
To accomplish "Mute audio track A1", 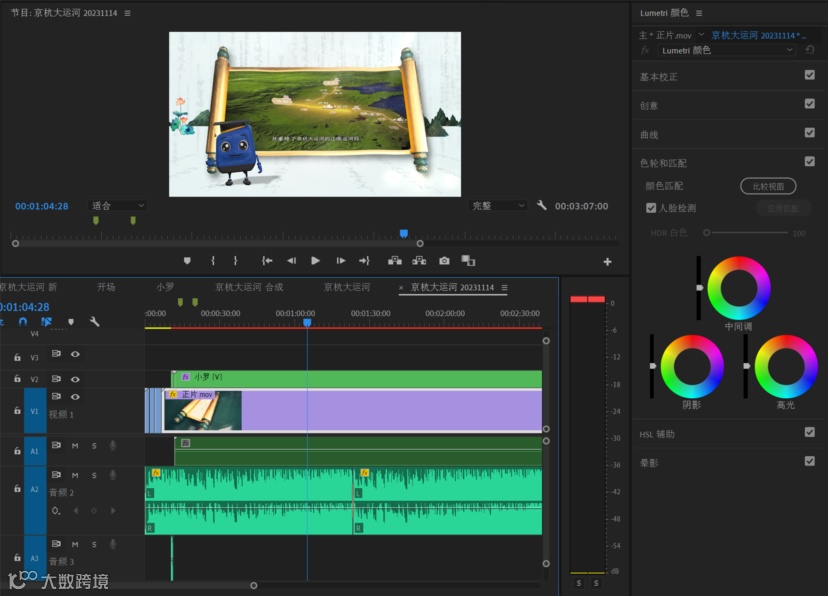I will click(75, 446).
